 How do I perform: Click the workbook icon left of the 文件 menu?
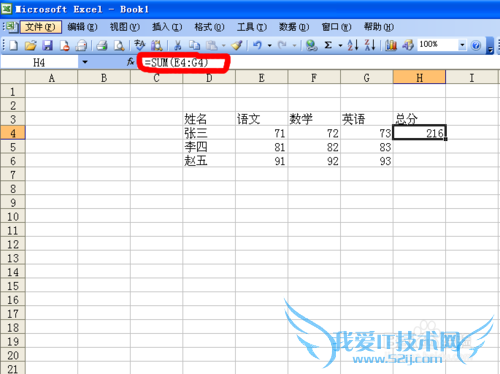[x=12, y=27]
